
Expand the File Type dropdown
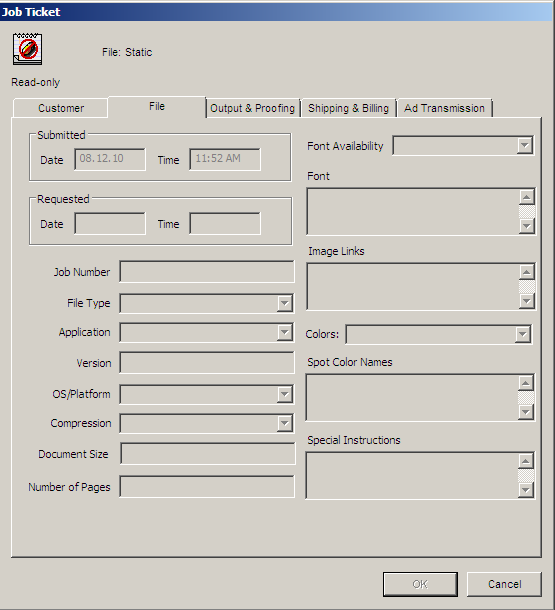[285, 303]
